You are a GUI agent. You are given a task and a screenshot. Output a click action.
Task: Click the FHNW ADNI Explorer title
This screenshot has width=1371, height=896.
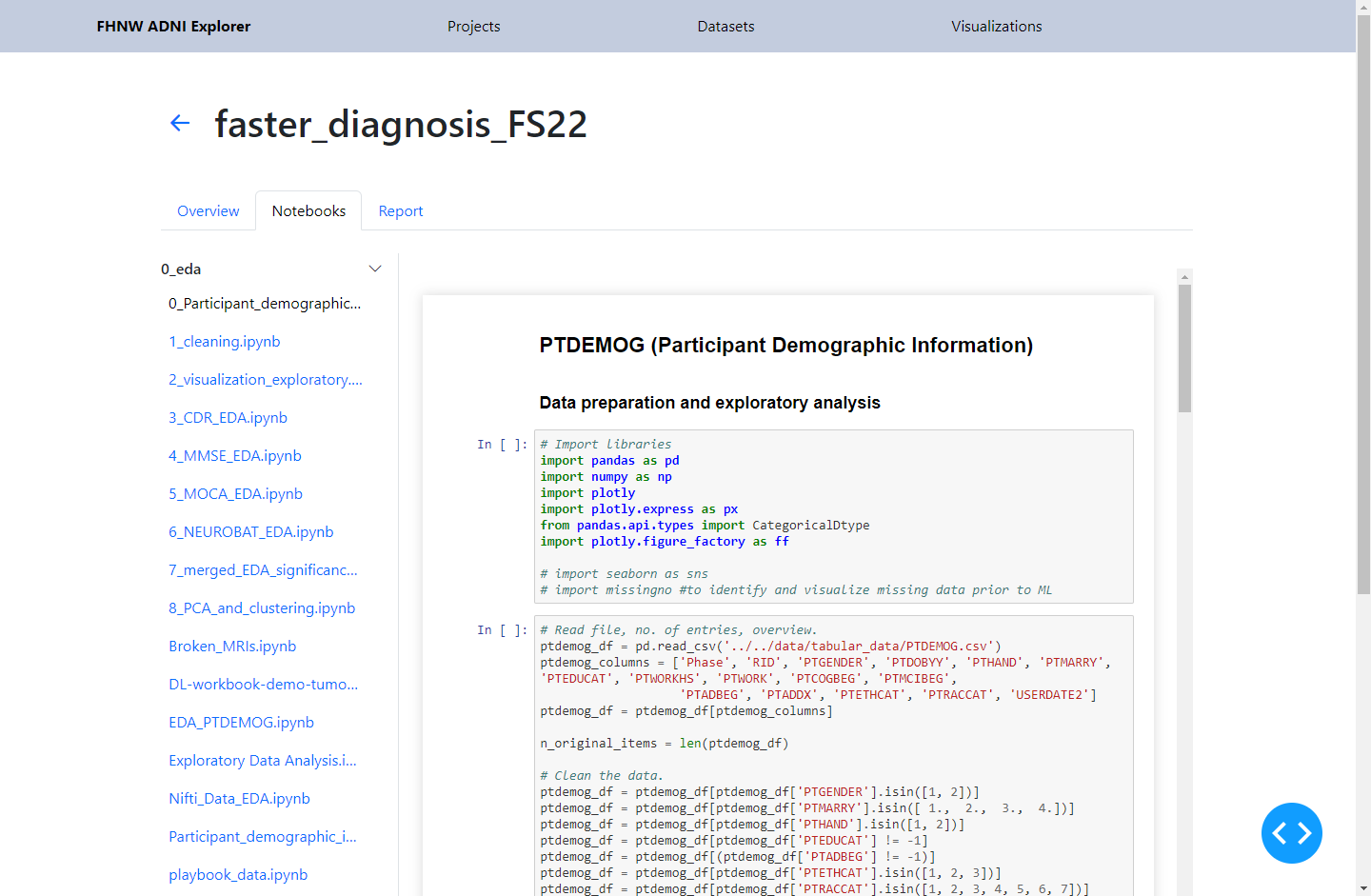(x=173, y=27)
